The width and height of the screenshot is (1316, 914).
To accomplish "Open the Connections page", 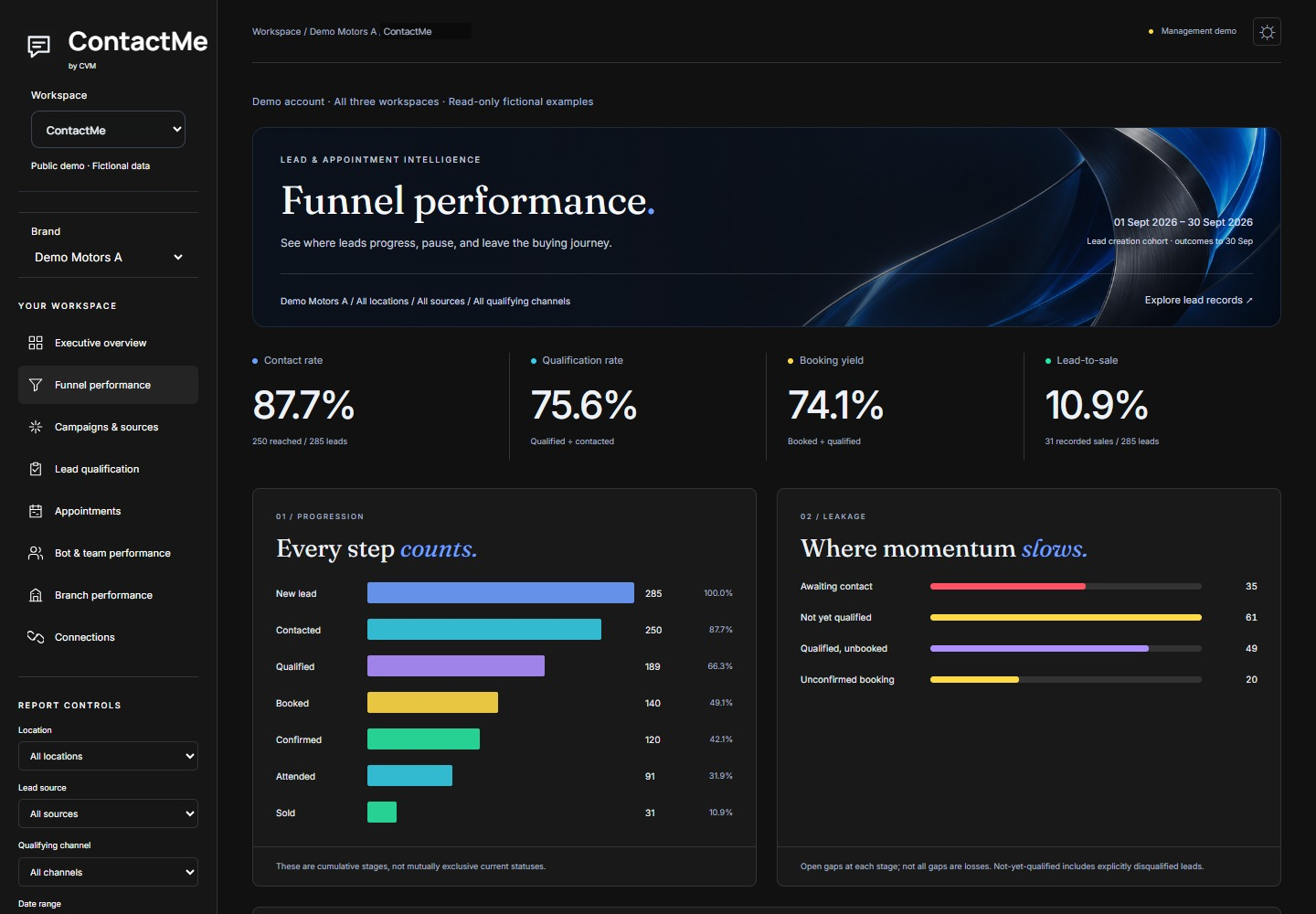I will coord(108,637).
